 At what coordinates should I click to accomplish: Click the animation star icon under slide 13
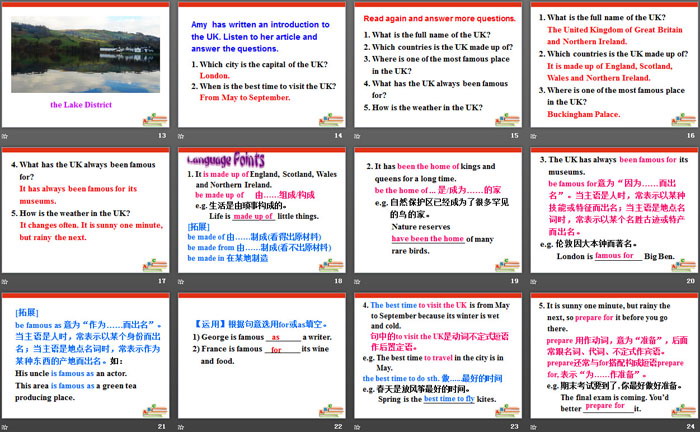(x=6, y=135)
